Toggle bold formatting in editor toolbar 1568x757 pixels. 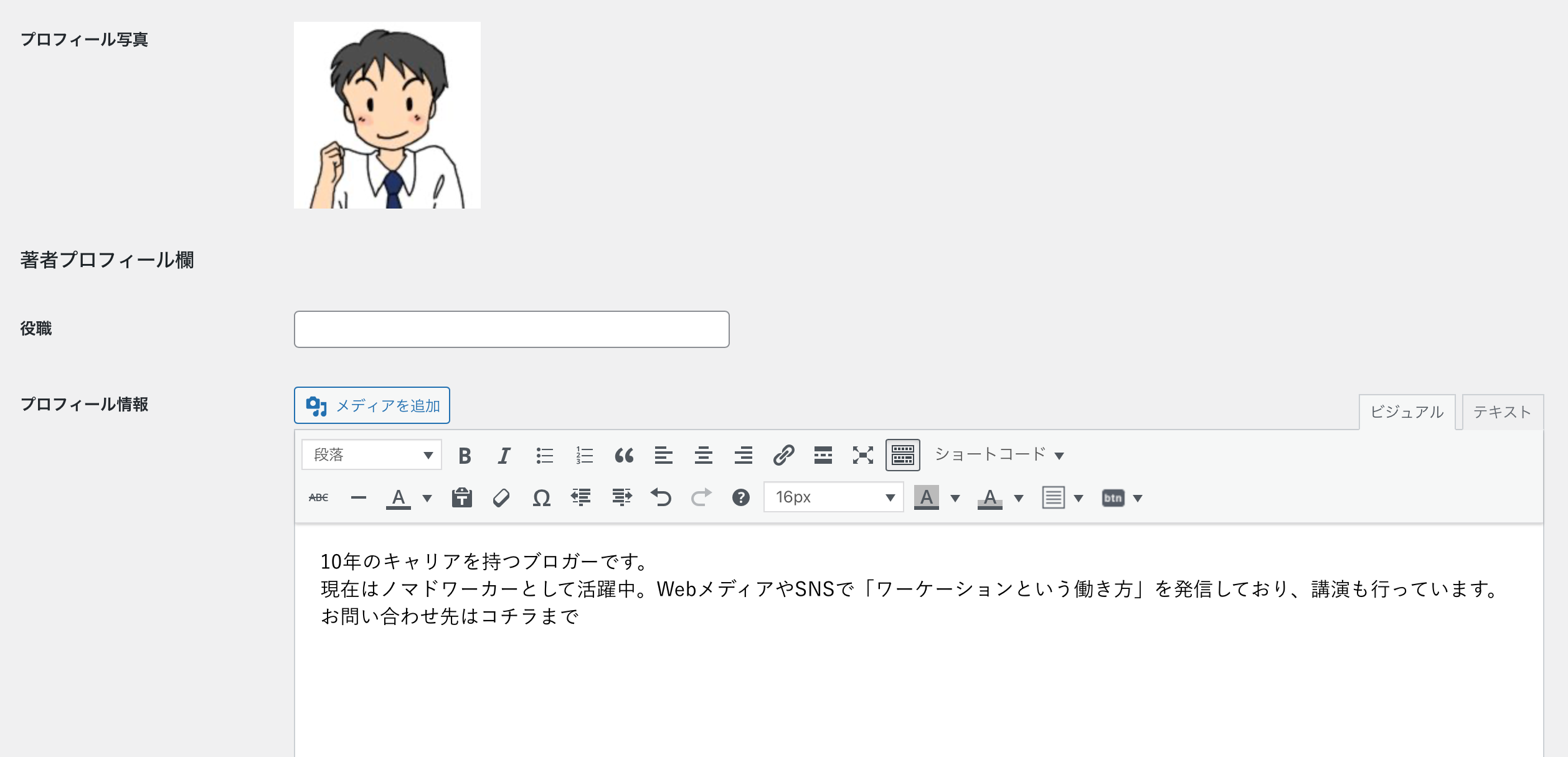click(465, 456)
